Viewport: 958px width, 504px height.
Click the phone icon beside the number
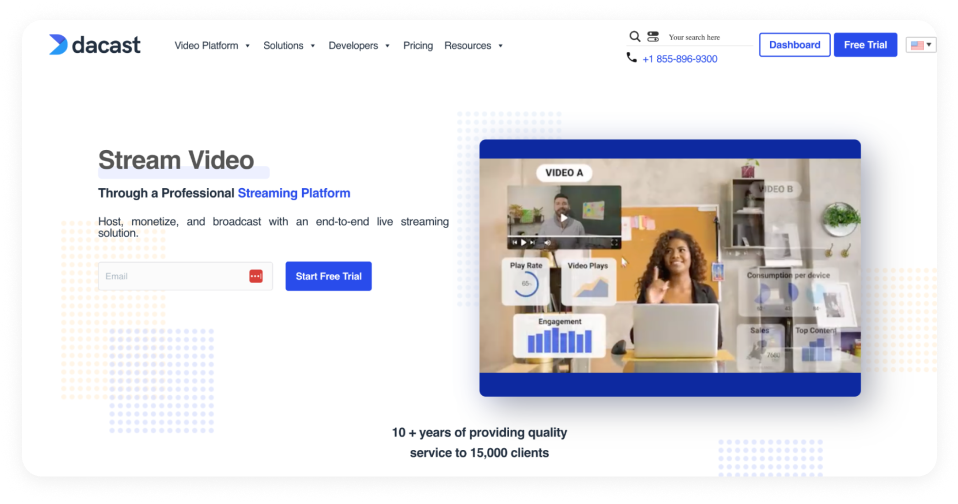(631, 58)
